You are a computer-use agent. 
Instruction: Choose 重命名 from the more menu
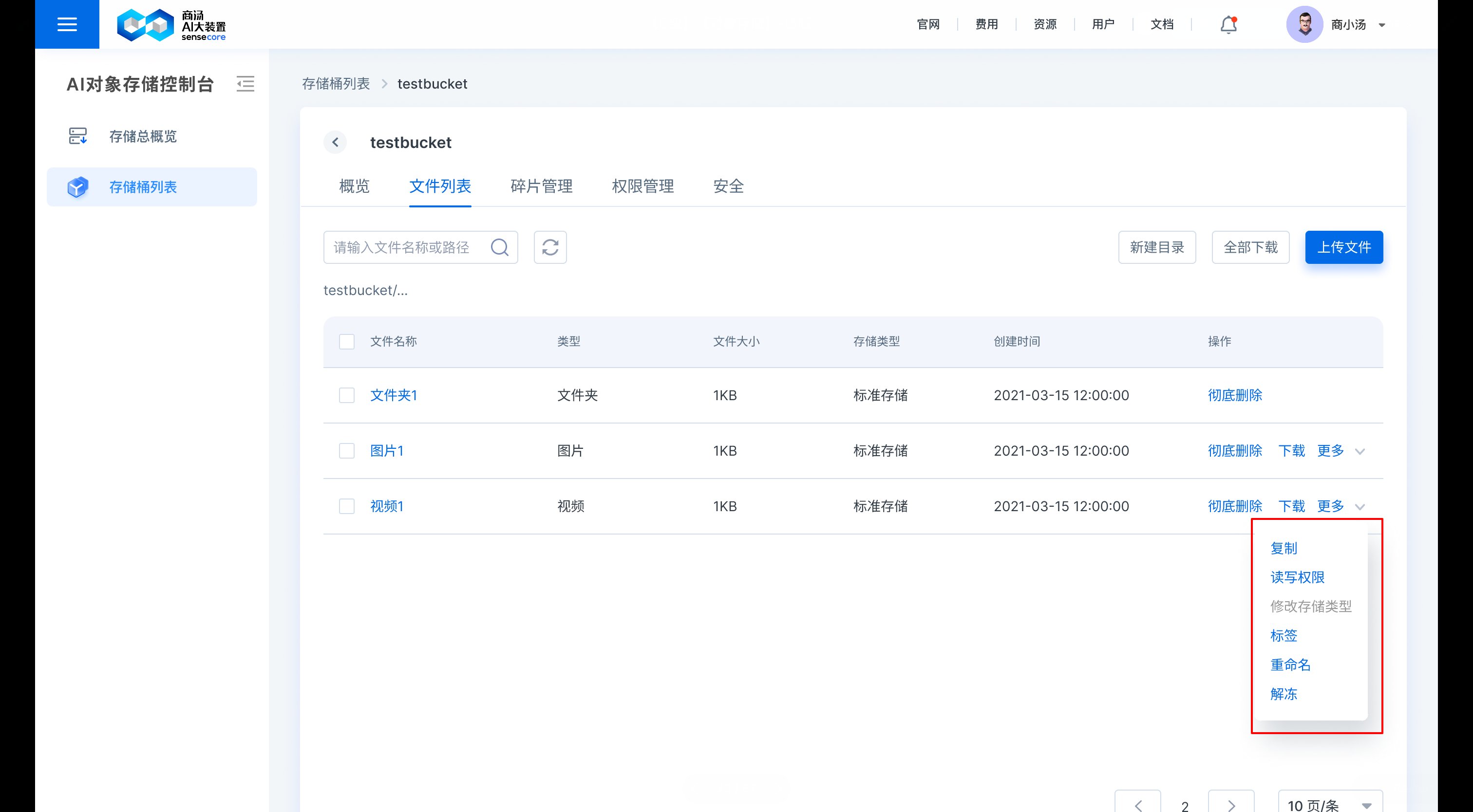click(1290, 664)
